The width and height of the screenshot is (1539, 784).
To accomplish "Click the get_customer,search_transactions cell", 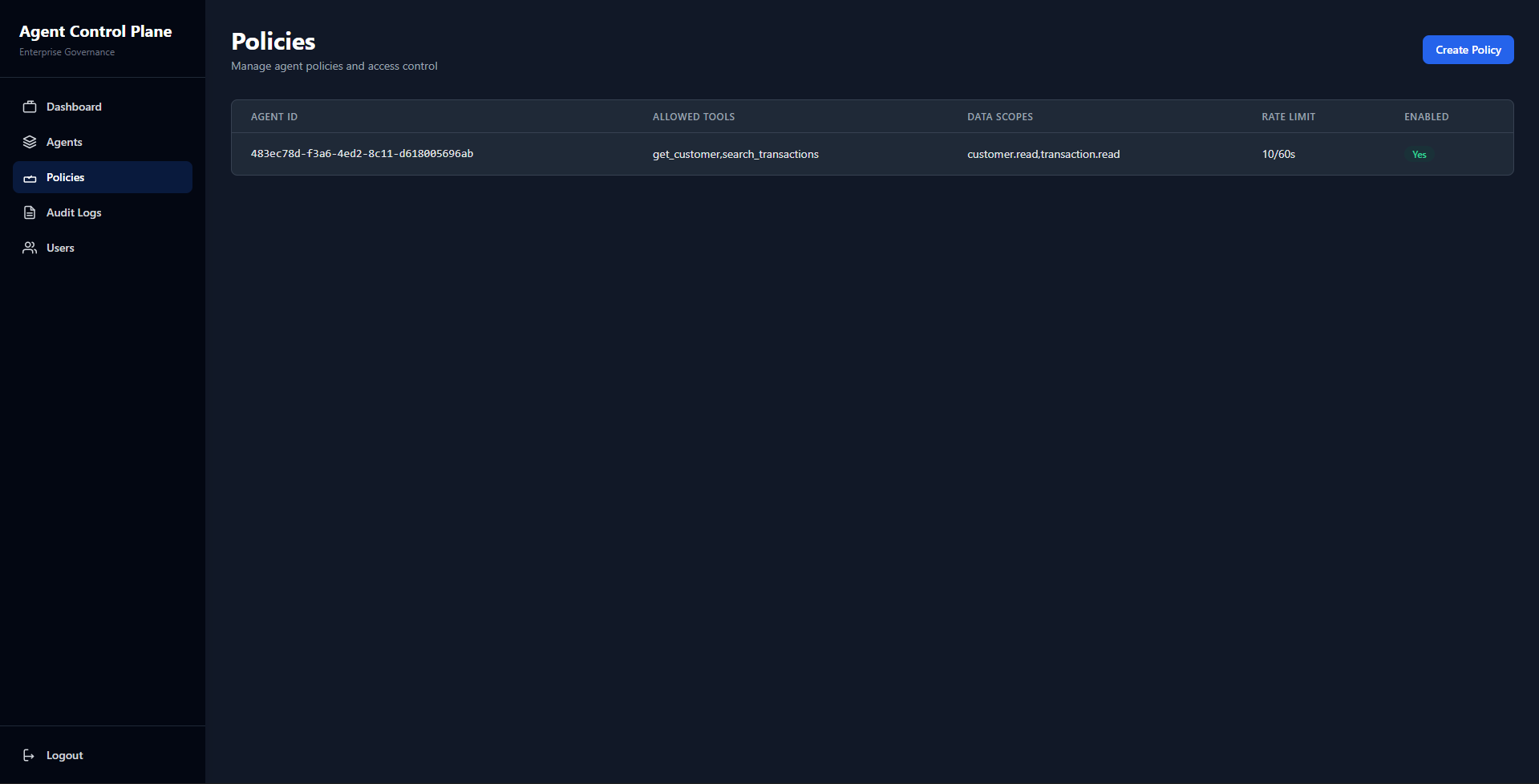I will click(735, 154).
